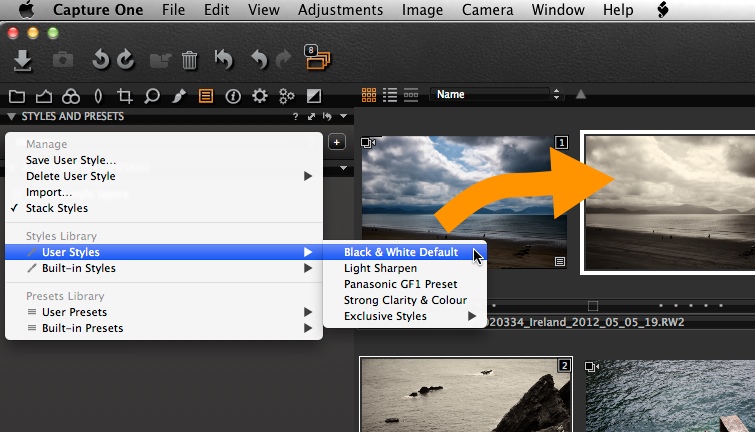Click the camera Capture icon
The image size is (755, 432).
tap(63, 60)
